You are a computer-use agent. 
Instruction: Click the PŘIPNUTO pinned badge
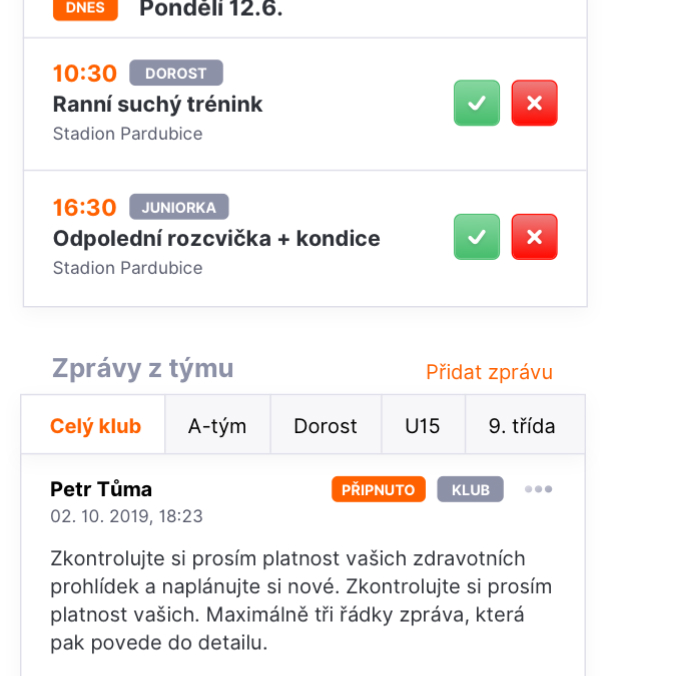(x=378, y=489)
